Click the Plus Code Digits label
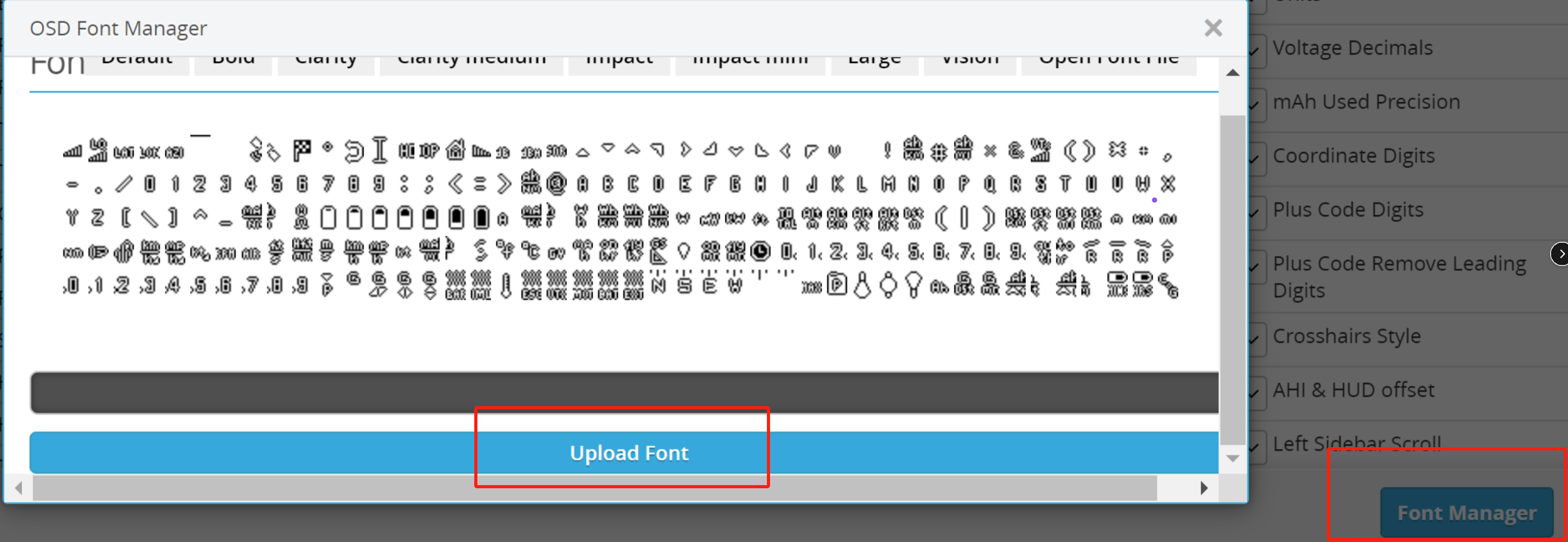The height and width of the screenshot is (542, 1568). click(x=1347, y=210)
